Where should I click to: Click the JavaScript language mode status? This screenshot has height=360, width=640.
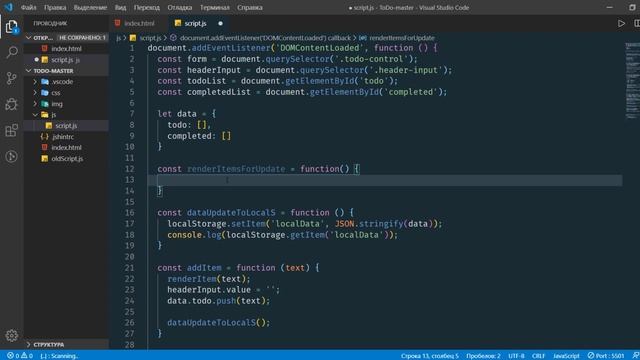tap(566, 356)
